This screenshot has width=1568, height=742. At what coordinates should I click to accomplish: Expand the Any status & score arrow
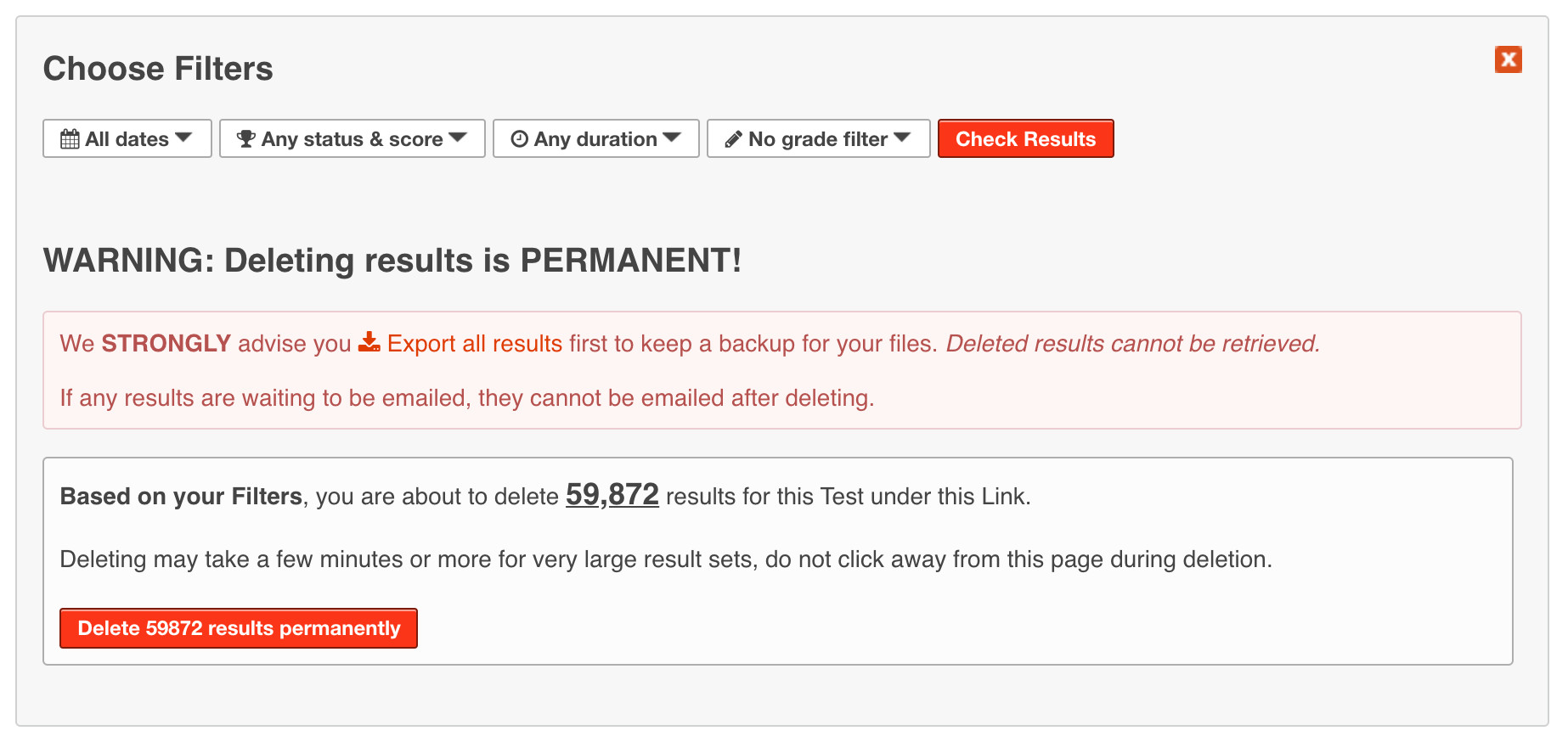458,138
